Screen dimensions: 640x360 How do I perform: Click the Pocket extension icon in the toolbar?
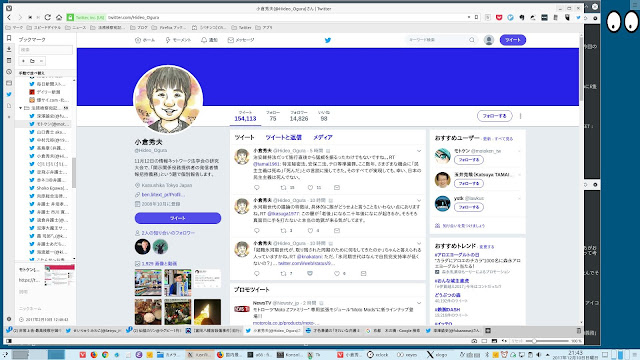499,18
